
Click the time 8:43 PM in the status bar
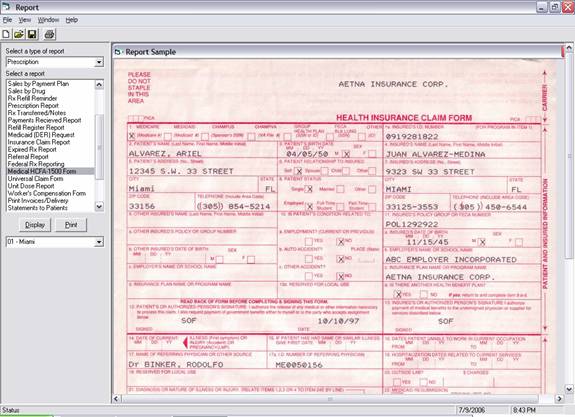[x=524, y=410]
